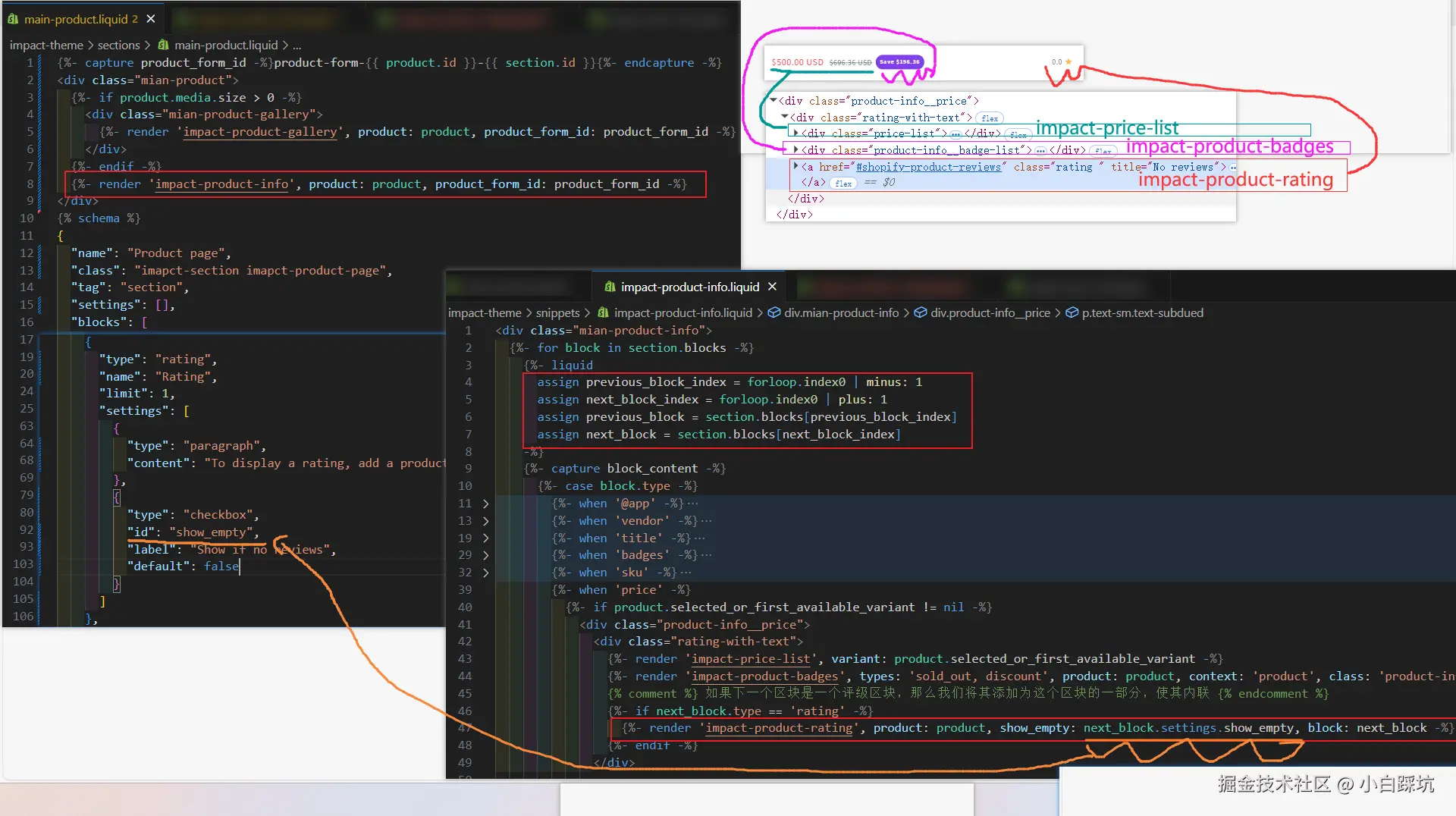The width and height of the screenshot is (1456, 816).
Task: Click the Liquid file icon on main-product.liquid tab
Action: pyautogui.click(x=13, y=19)
